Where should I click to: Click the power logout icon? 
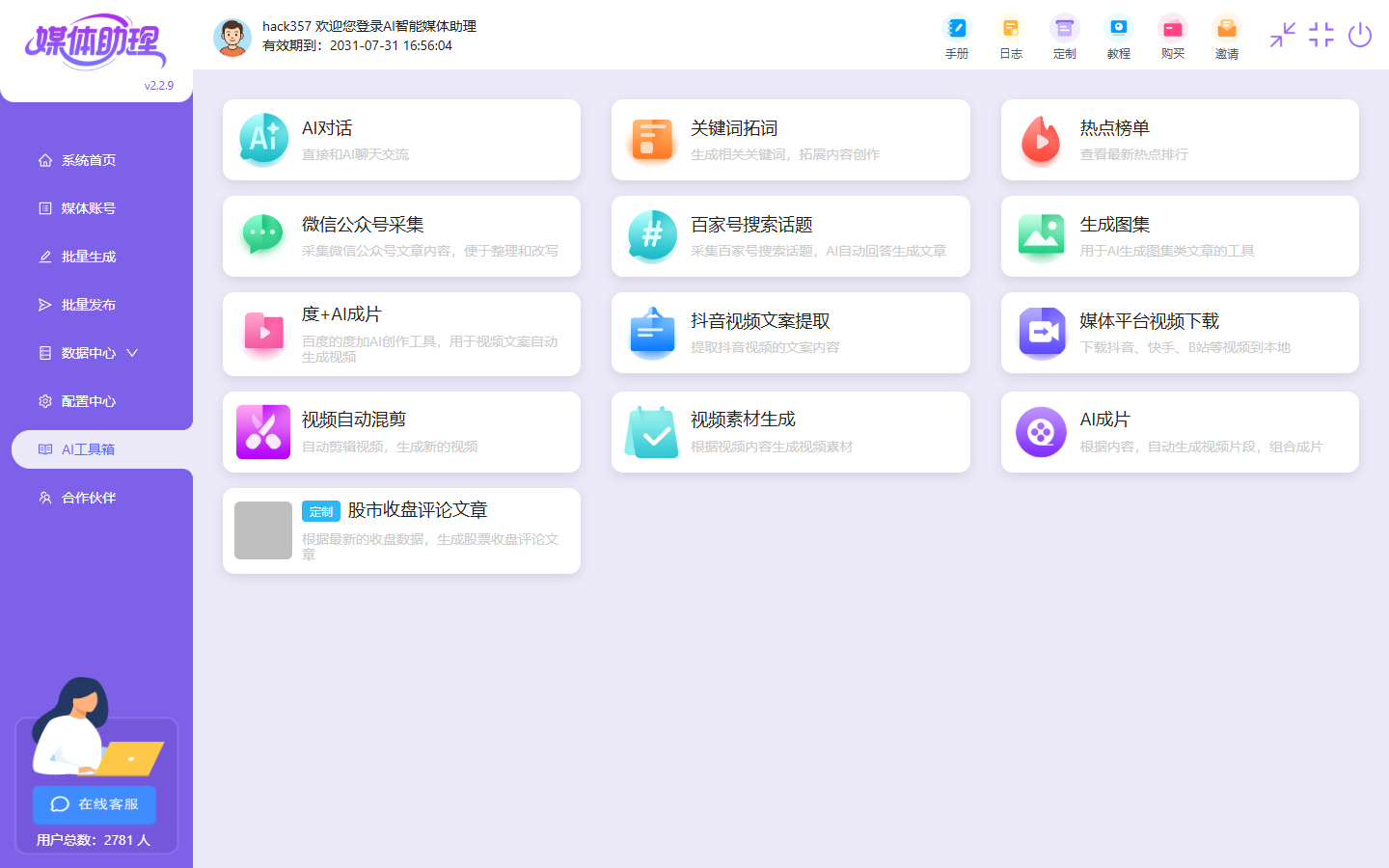[1359, 36]
